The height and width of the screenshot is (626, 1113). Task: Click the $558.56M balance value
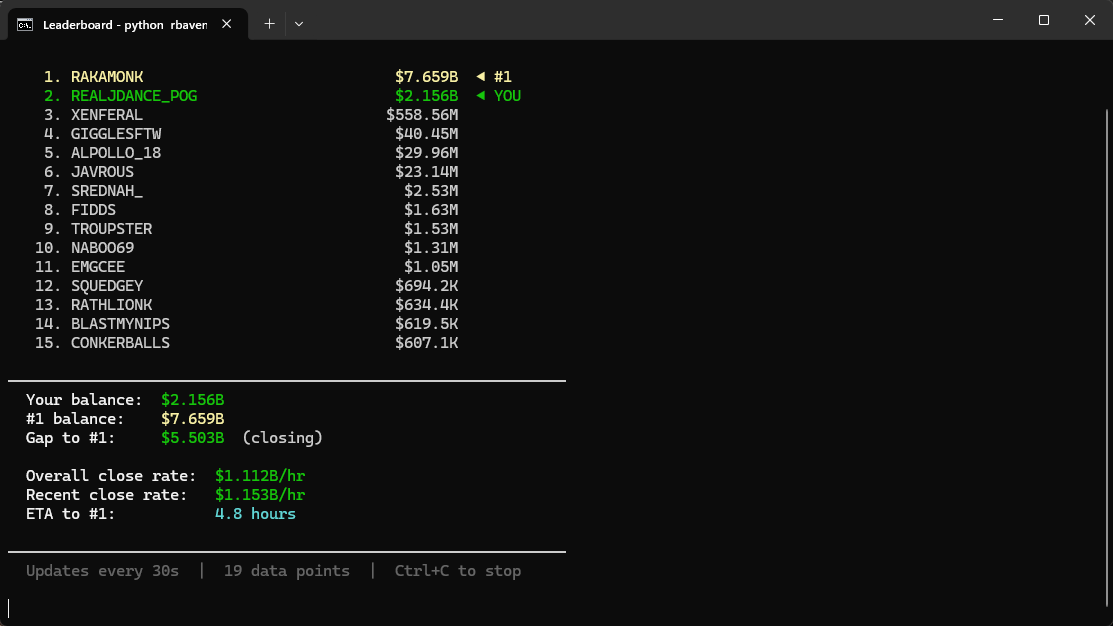[x=422, y=115]
